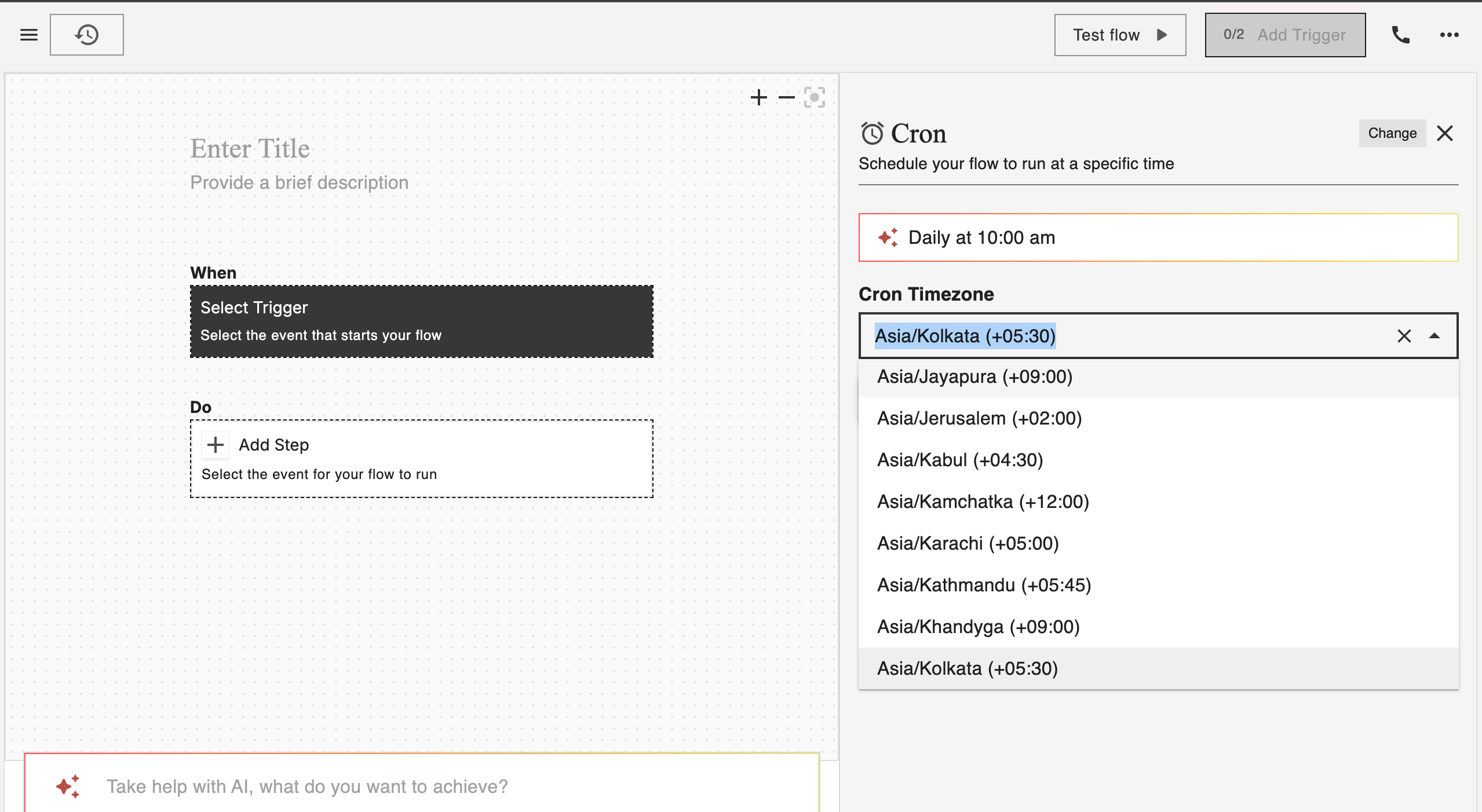Image resolution: width=1482 pixels, height=812 pixels.
Task: Collapse the timezone dropdown arrow
Action: 1434,336
